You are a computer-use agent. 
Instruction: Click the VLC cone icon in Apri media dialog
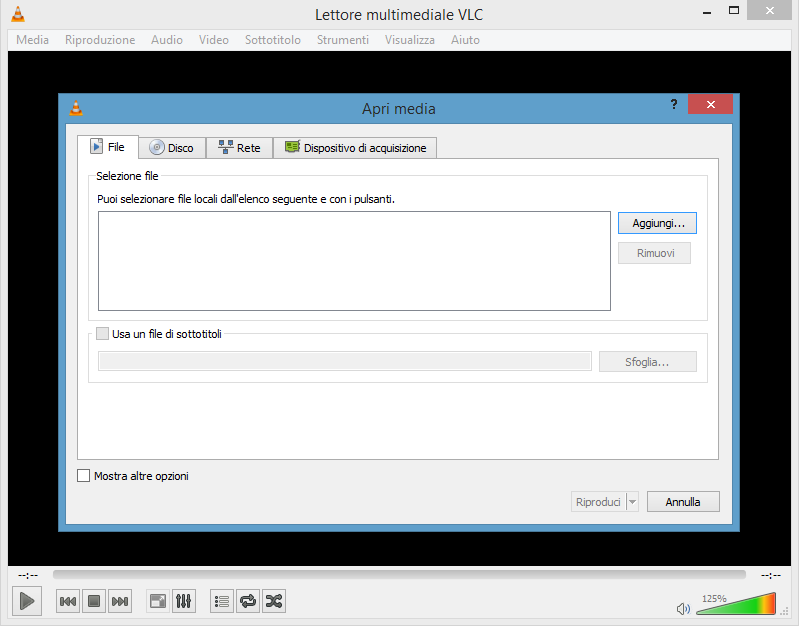point(76,108)
